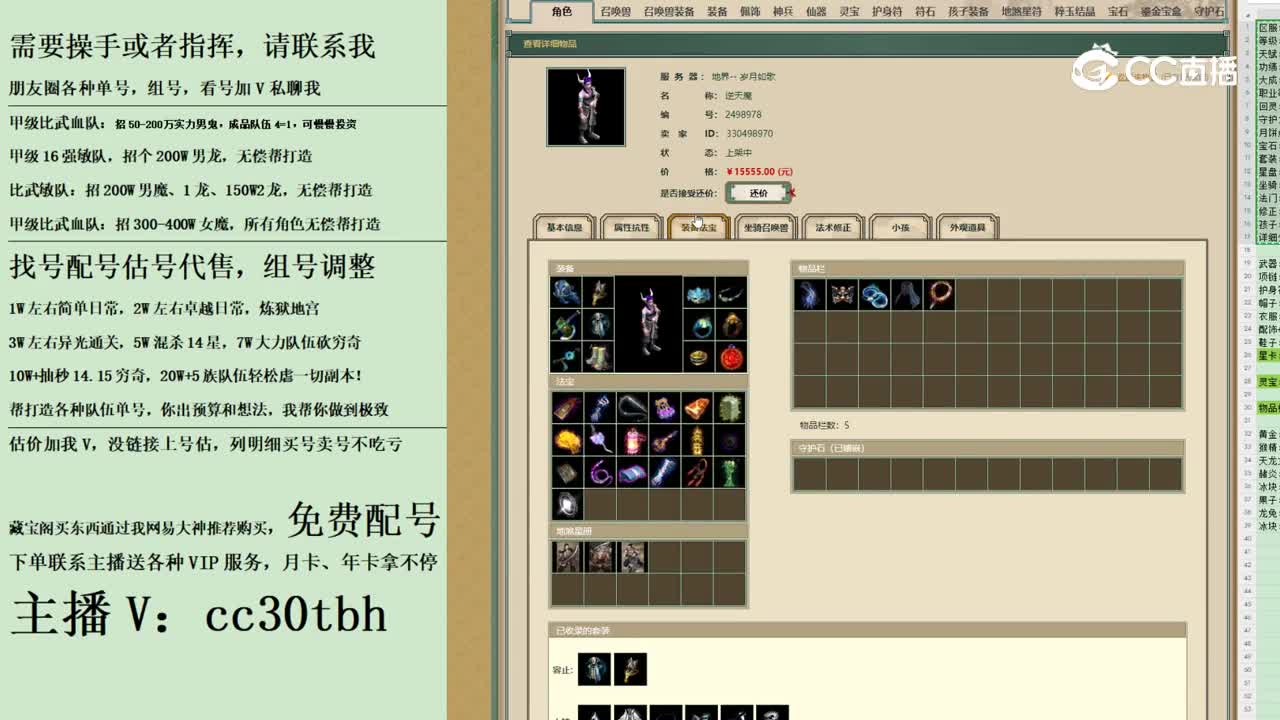Inspect the blue key-shaped equipment icon
1280x720 pixels.
(x=566, y=357)
